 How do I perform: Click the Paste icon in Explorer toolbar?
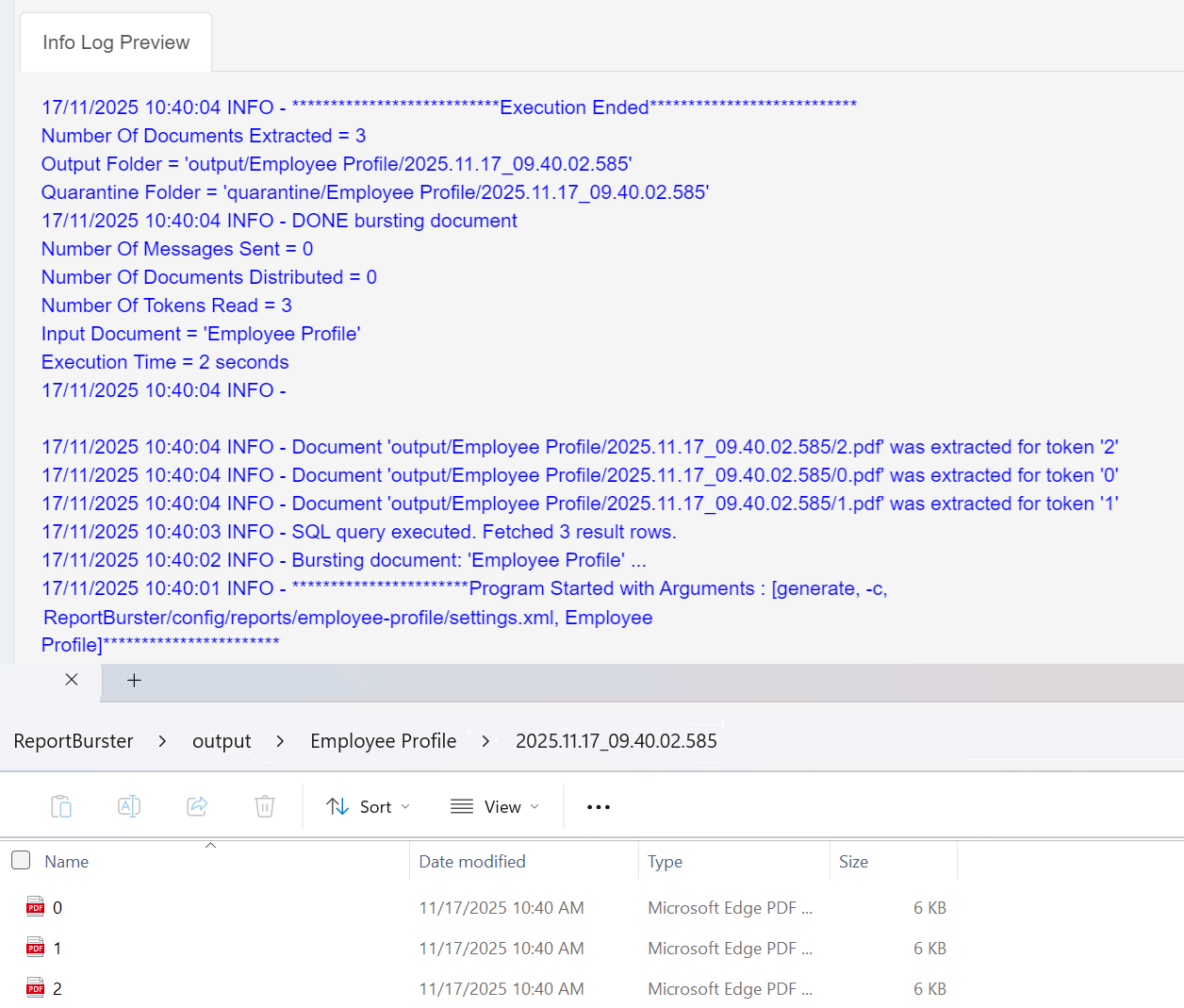click(x=60, y=806)
